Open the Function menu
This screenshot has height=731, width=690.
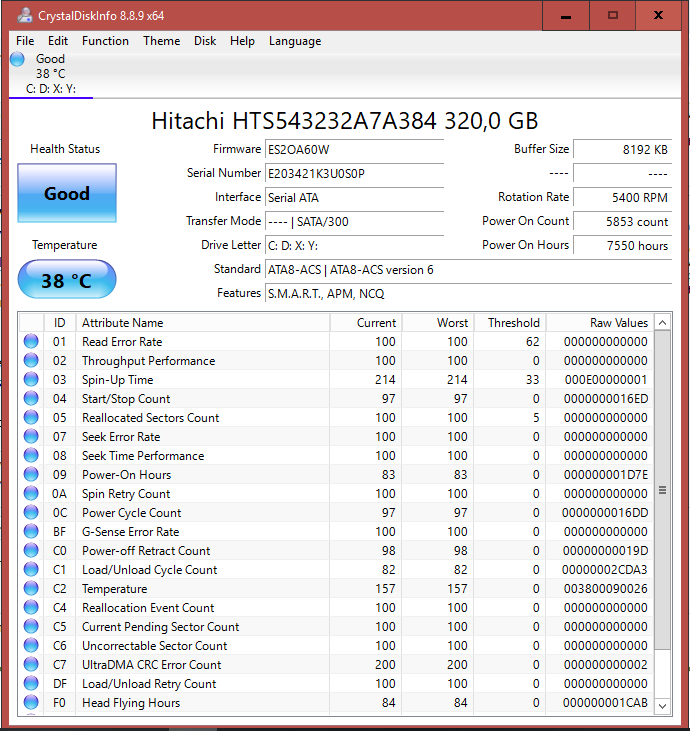(x=105, y=41)
